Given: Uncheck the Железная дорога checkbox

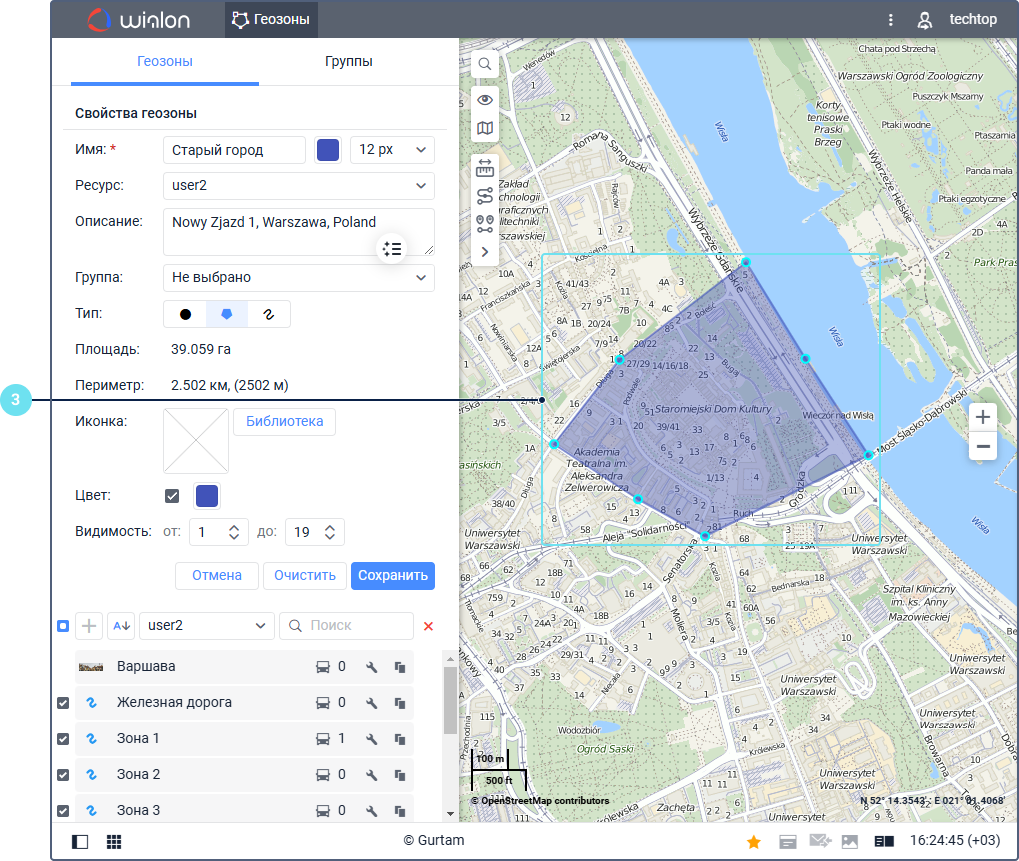Looking at the screenshot, I should point(63,703).
